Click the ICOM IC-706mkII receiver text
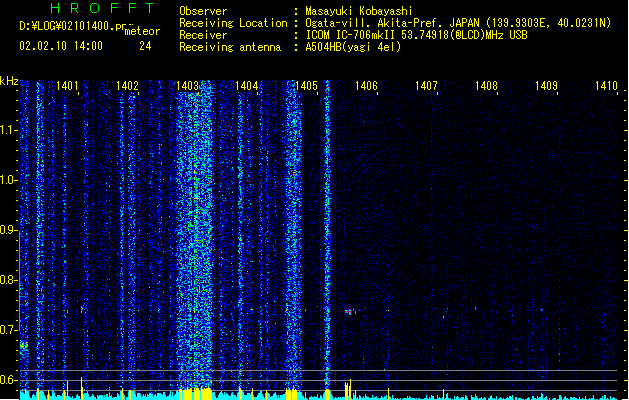Image resolution: width=629 pixels, height=400 pixels. tap(416, 35)
